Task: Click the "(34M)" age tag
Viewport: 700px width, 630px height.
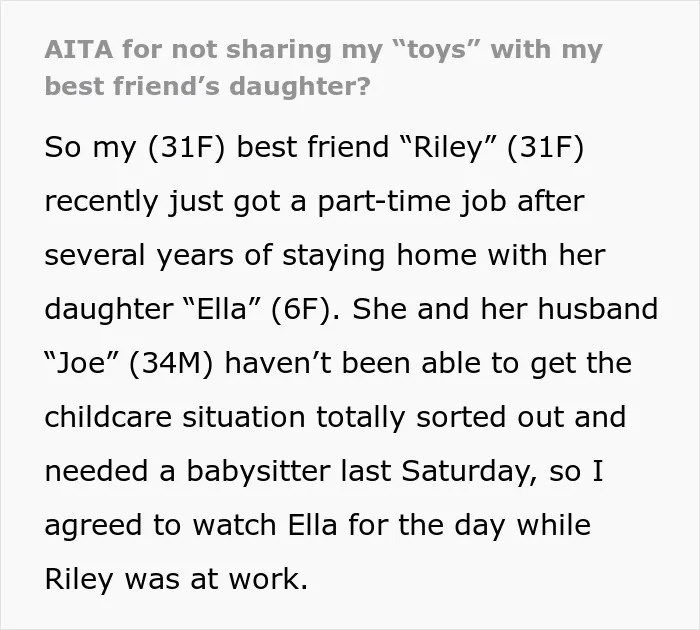Action: pos(171,363)
